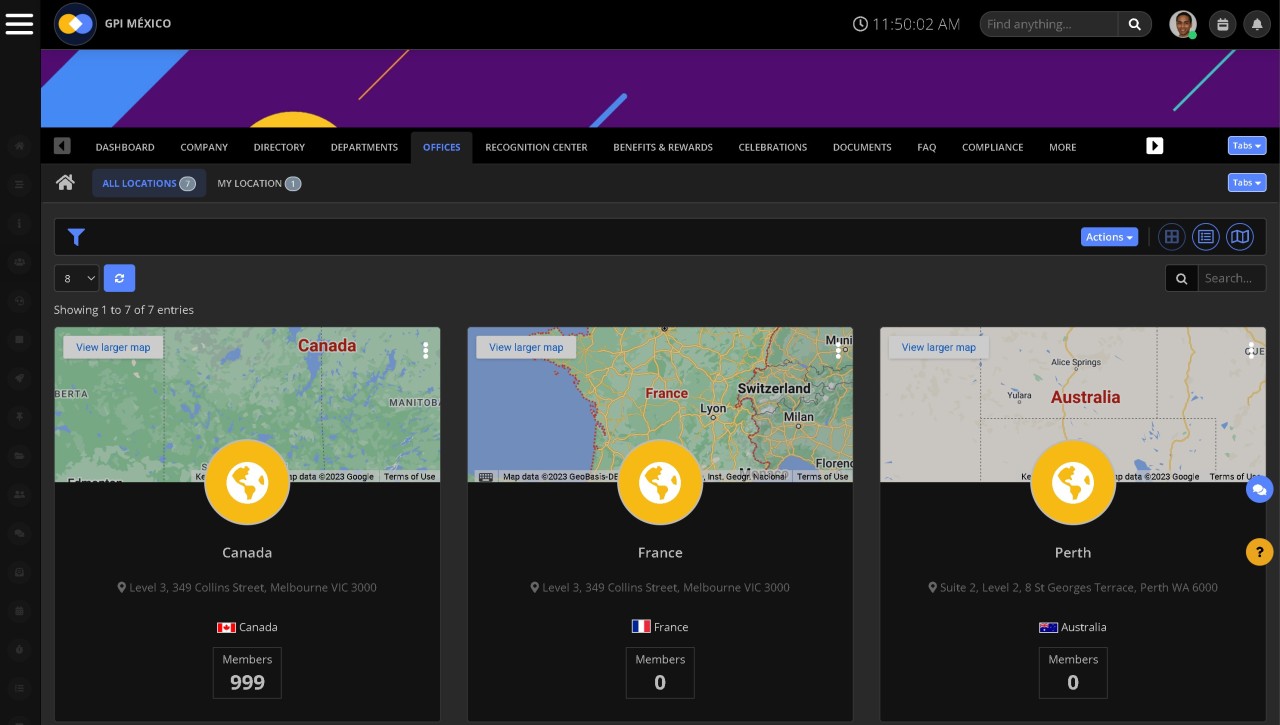Open the filter funnel panel
This screenshot has height=725, width=1280.
76,237
